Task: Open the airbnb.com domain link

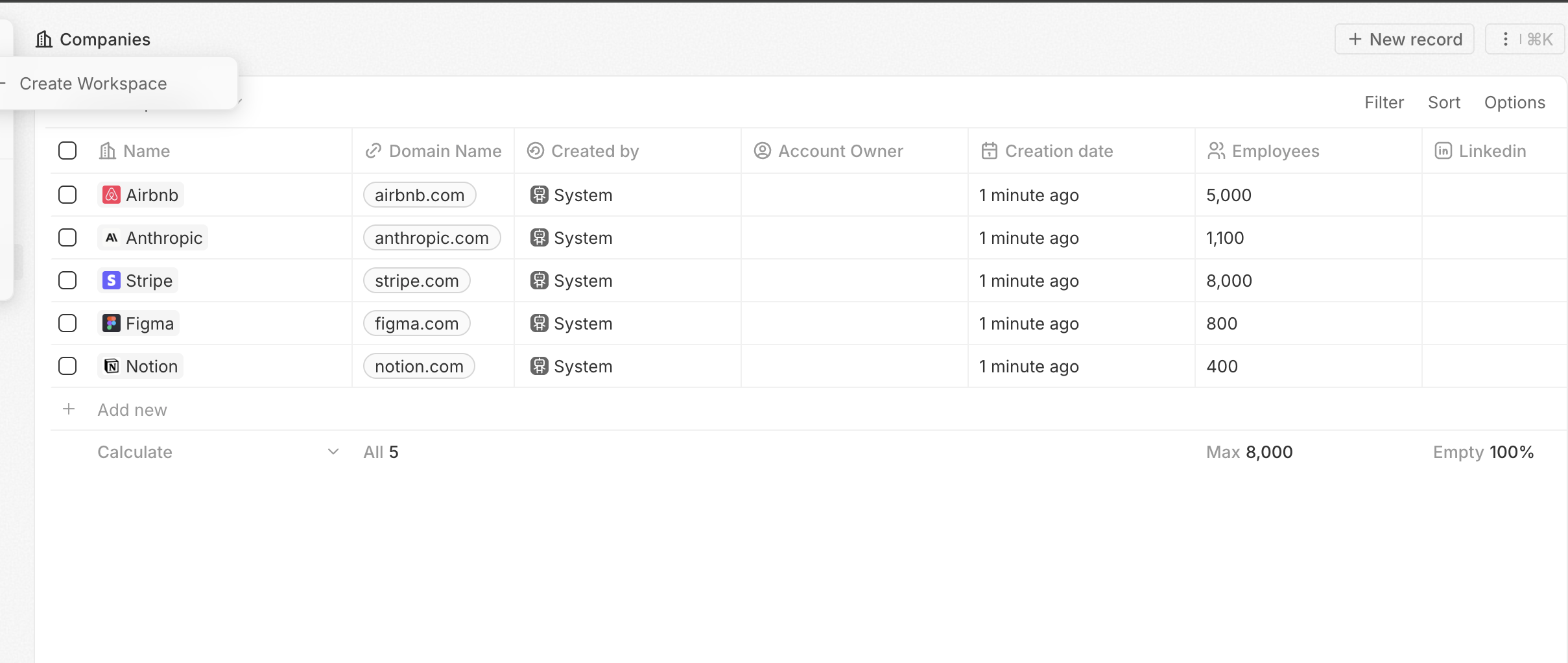Action: point(420,195)
